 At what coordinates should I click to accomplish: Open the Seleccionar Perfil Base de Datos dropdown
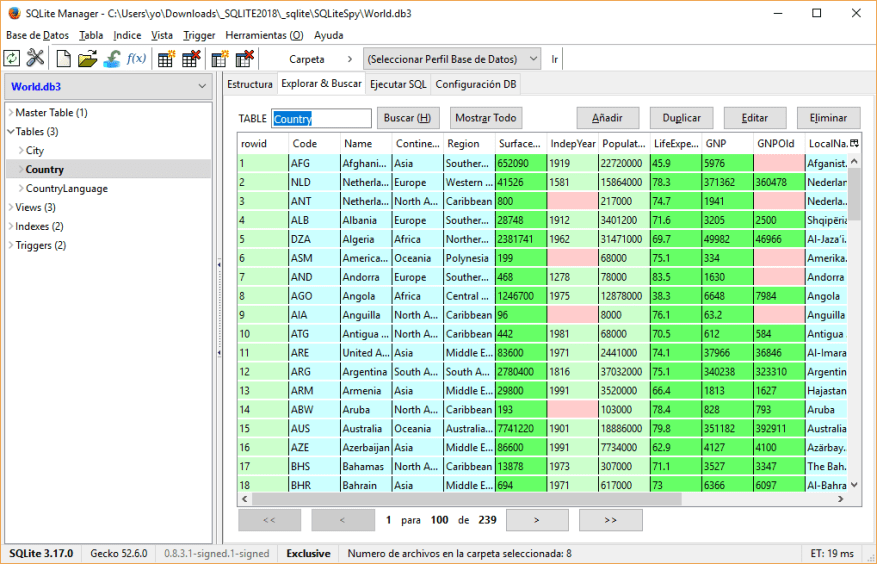[x=452, y=59]
